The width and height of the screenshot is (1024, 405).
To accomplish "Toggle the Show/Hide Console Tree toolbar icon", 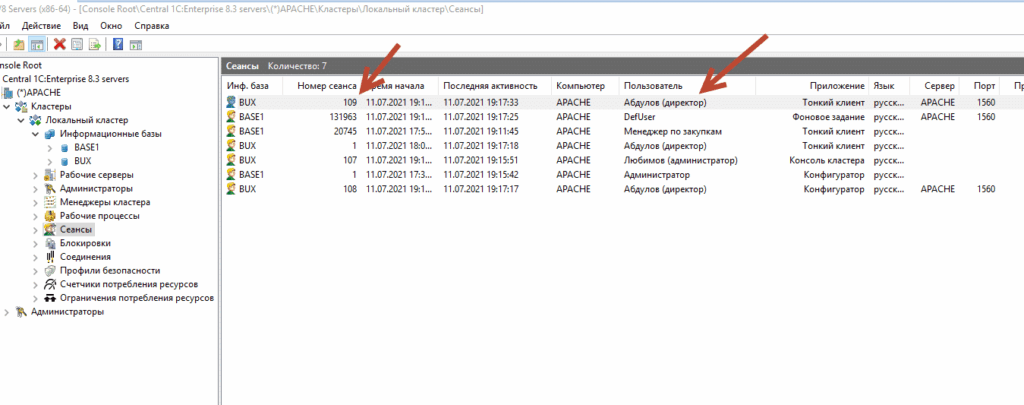I will 37,44.
